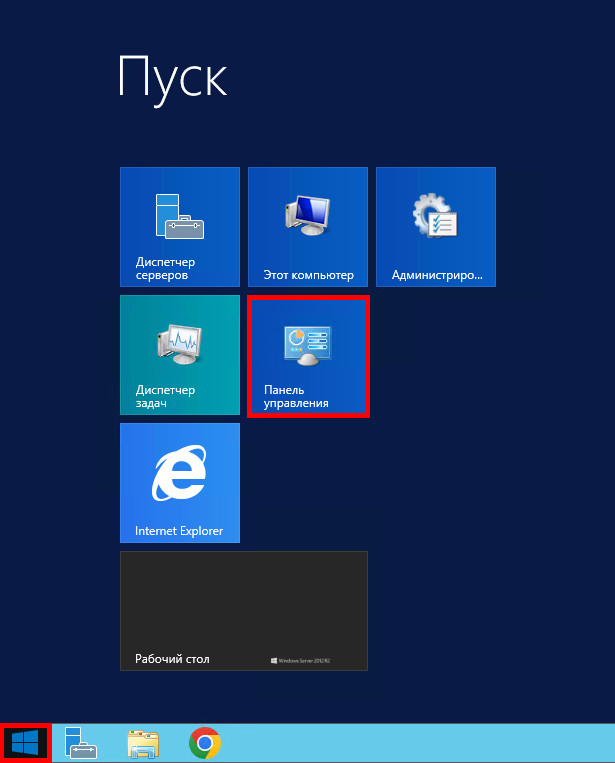Launch the Internet Explorer tile
Viewport: 615px width, 763px height.
pyautogui.click(x=180, y=482)
